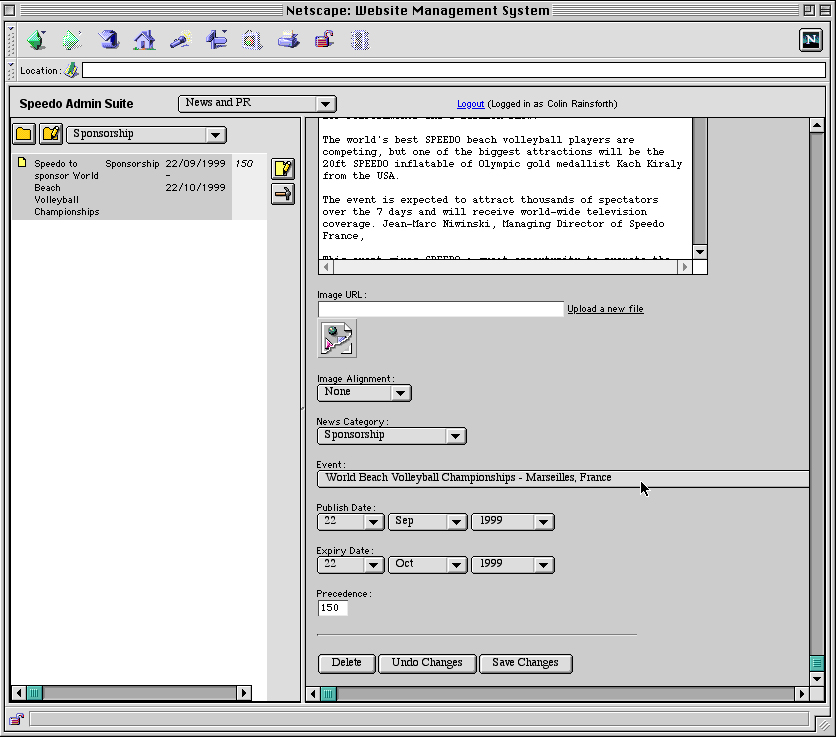This screenshot has height=737, width=836.
Task: Click the Reload page toolbar icon
Action: 109,40
